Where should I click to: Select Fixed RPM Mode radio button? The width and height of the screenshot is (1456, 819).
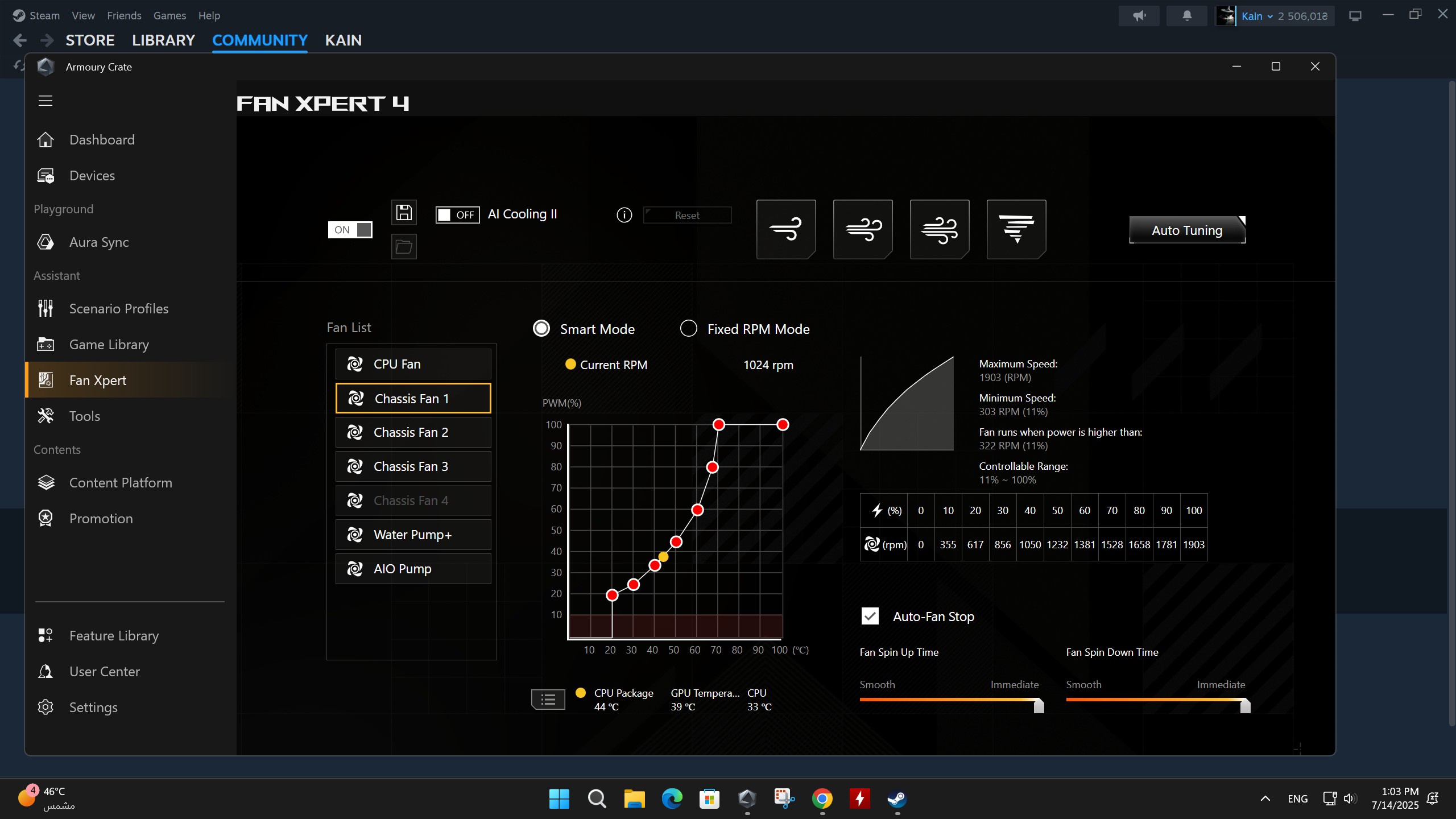(x=688, y=329)
